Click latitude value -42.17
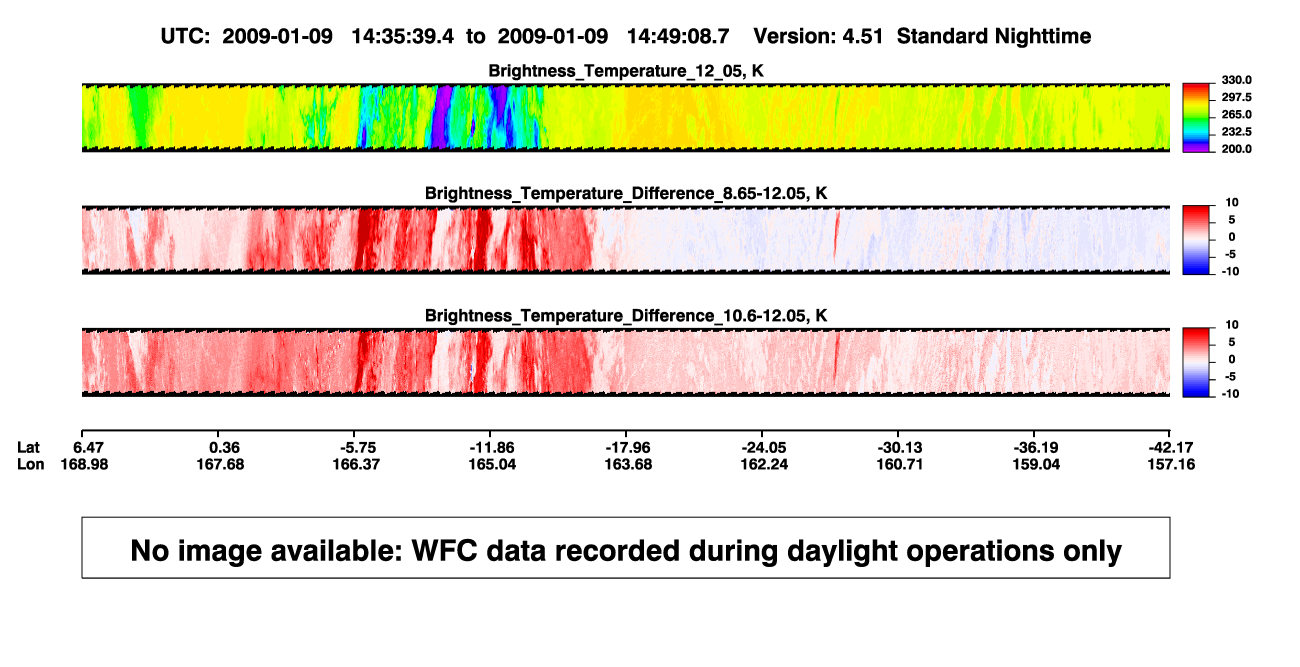This screenshot has width=1300, height=667. click(x=1171, y=447)
